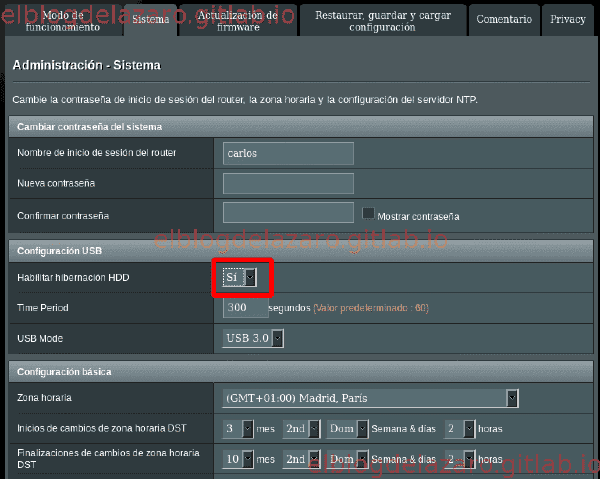Focus the Nueva contraseña field
600x479 pixels.
[288, 183]
